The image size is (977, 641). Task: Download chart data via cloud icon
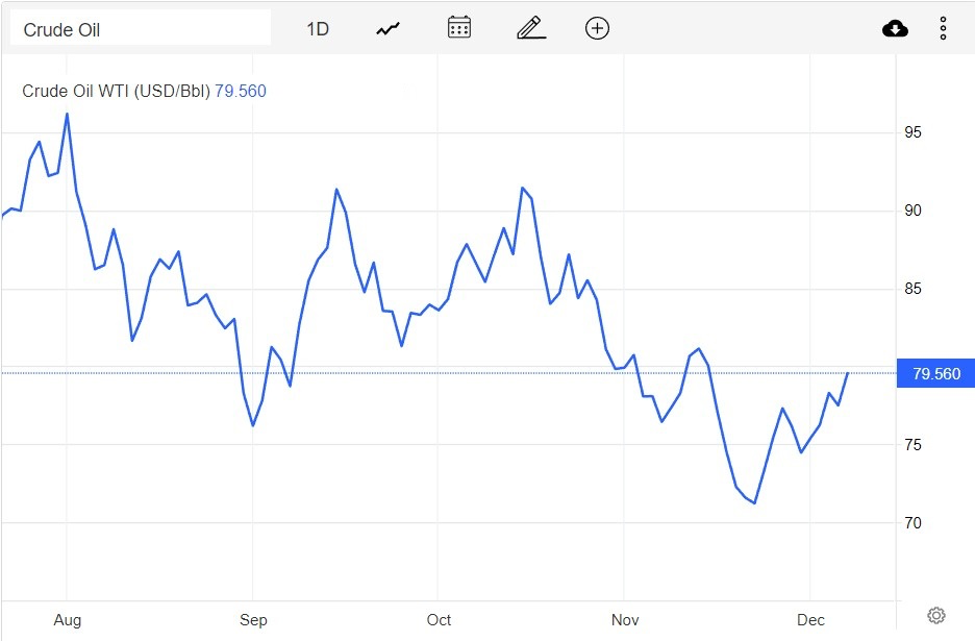[895, 28]
